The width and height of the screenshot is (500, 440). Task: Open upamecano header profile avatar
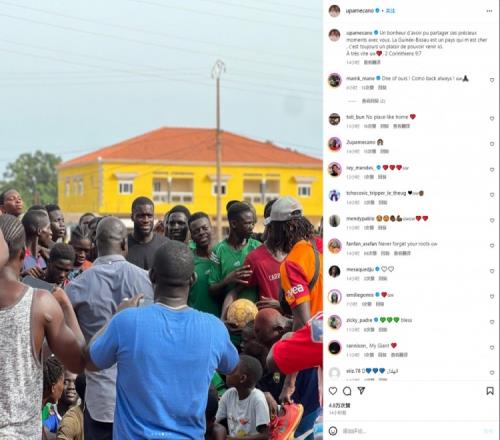click(334, 11)
